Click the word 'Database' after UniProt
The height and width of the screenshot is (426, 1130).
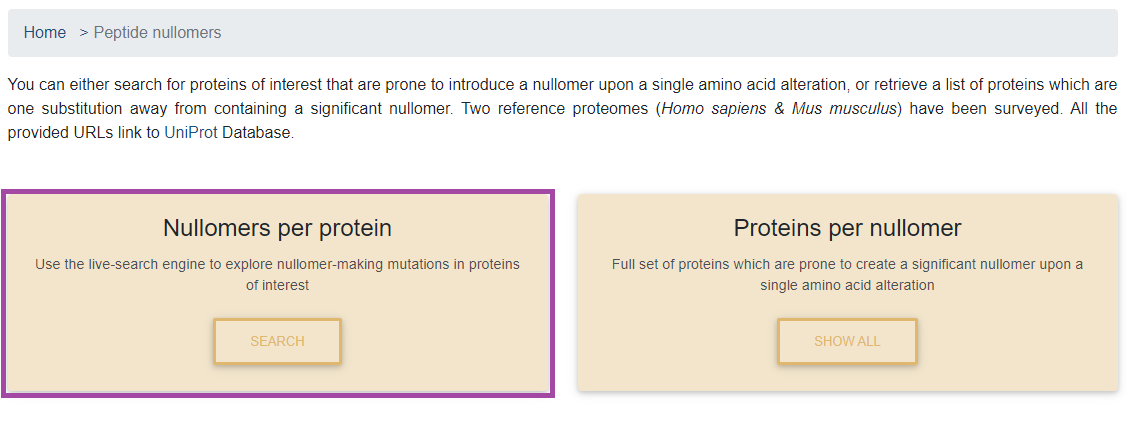[x=257, y=133]
